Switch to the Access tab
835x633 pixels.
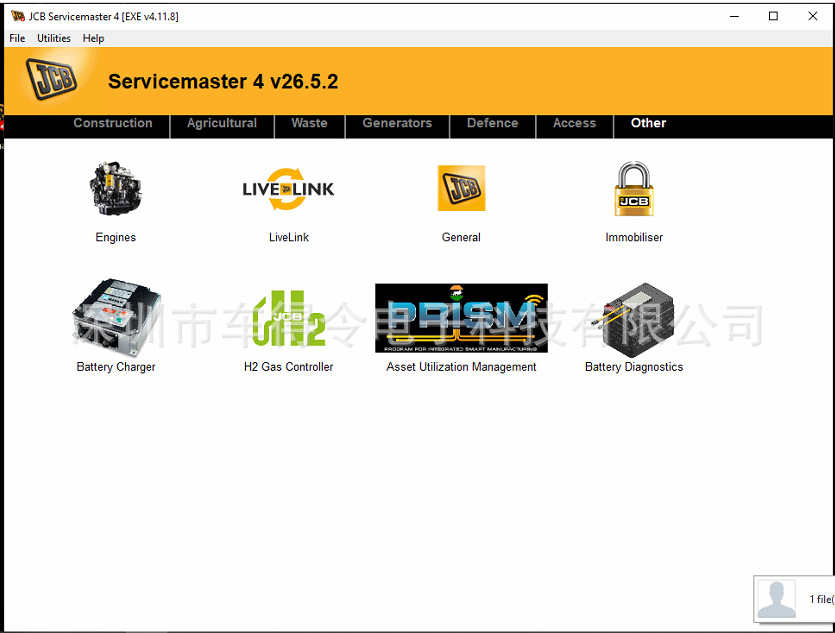pyautogui.click(x=574, y=123)
